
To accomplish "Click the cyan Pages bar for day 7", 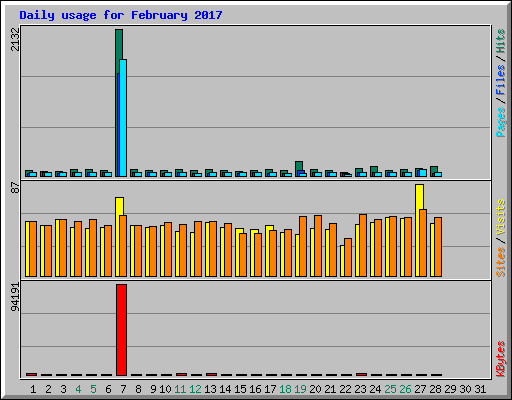I will coord(123,118).
